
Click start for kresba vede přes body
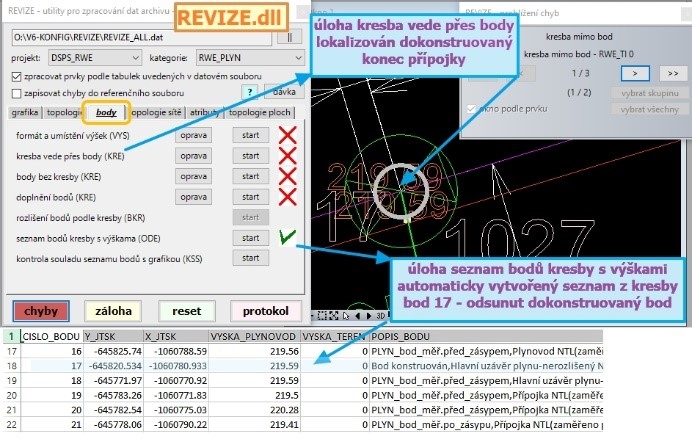(x=251, y=156)
